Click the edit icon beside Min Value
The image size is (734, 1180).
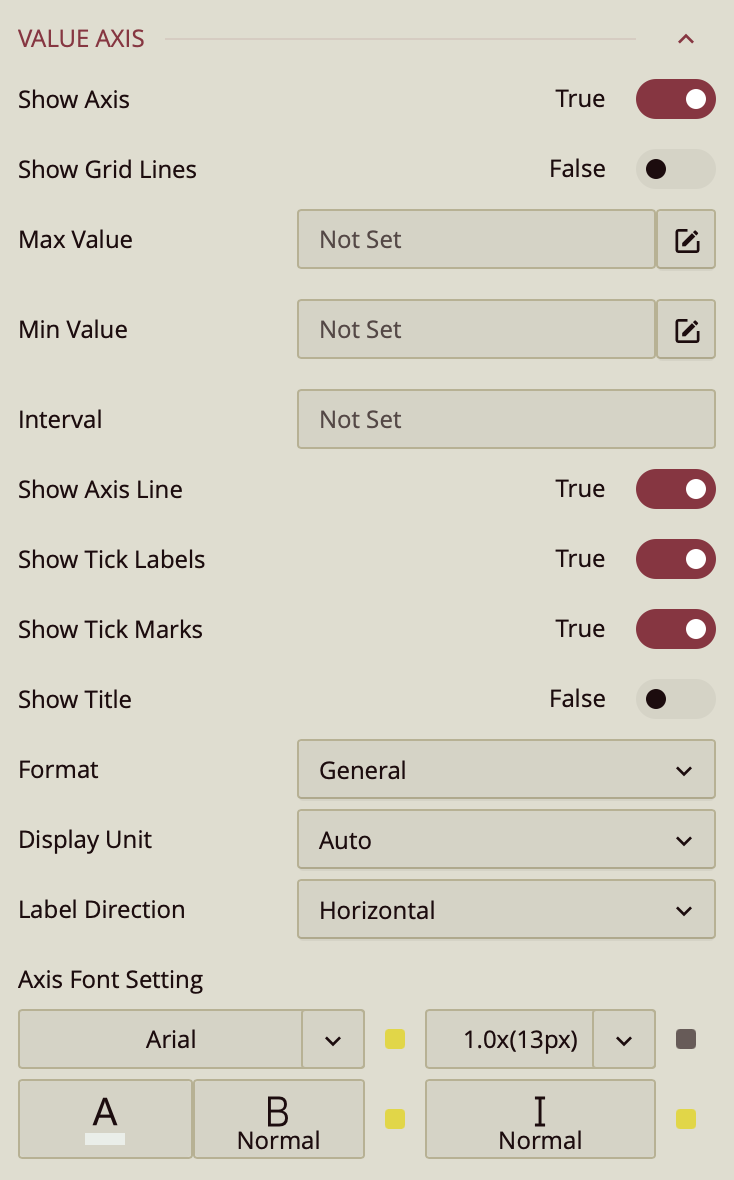pyautogui.click(x=686, y=330)
